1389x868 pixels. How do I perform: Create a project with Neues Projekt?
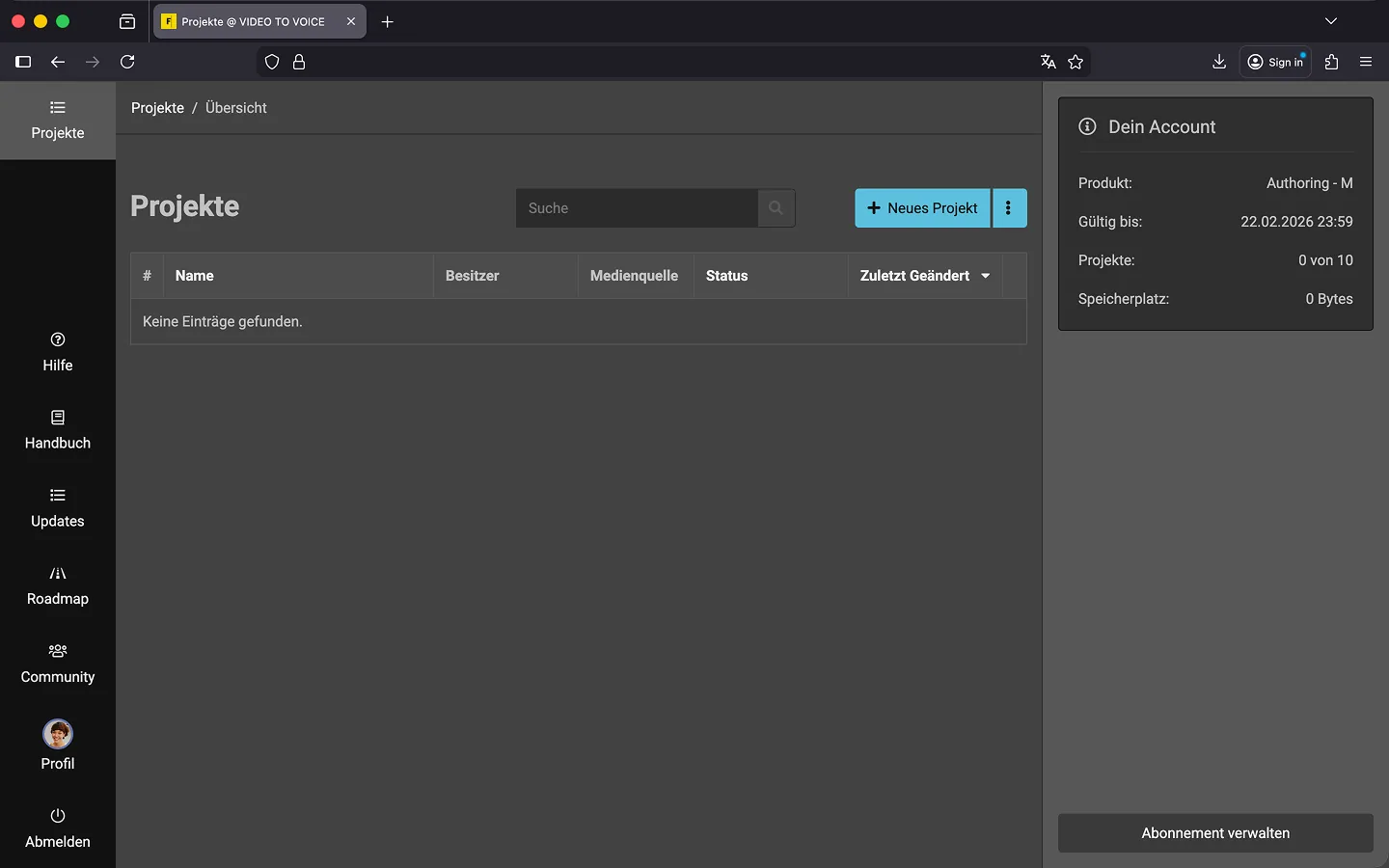[922, 208]
